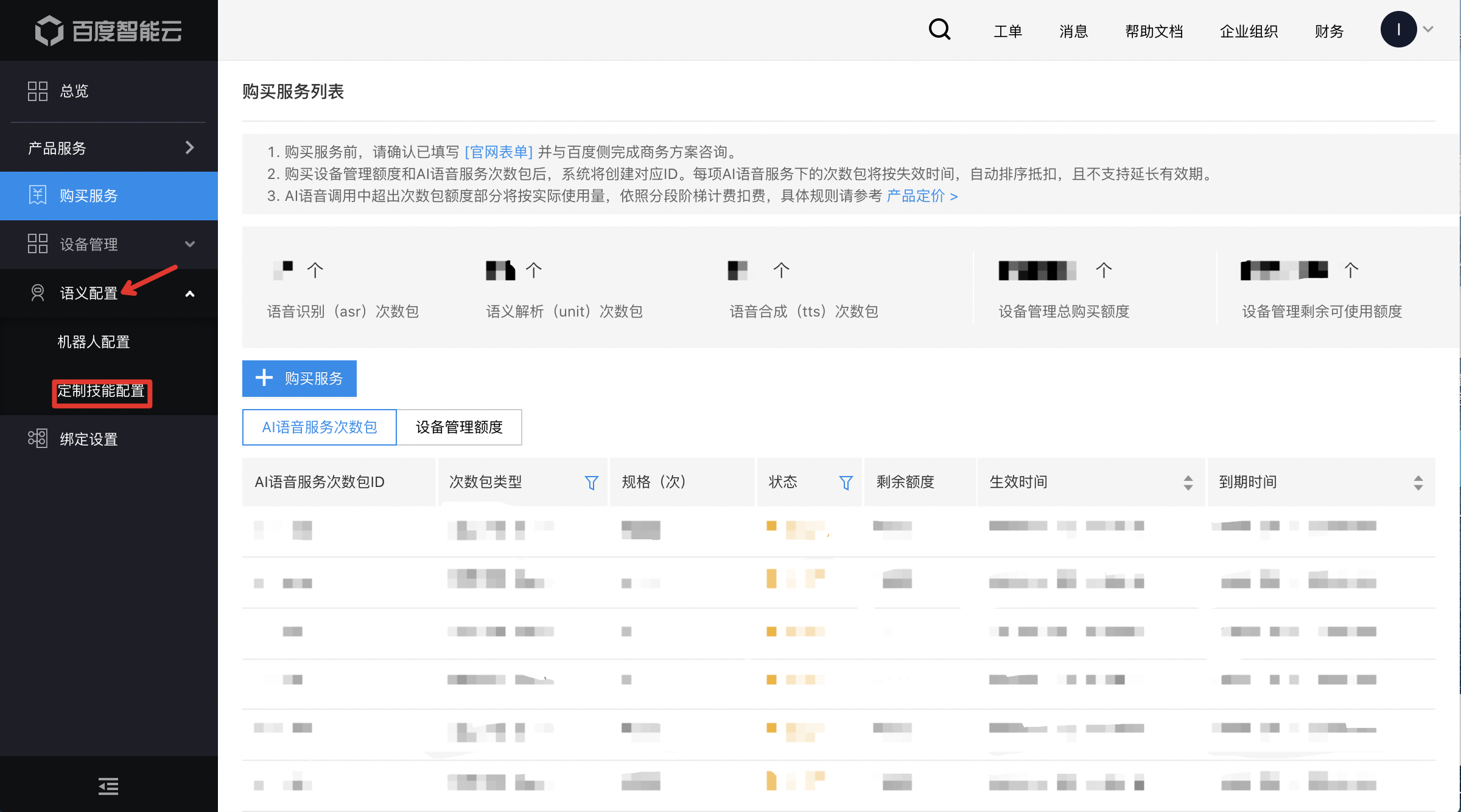Click the 设备管理 grid icon
The height and width of the screenshot is (812, 1461).
pos(38,243)
